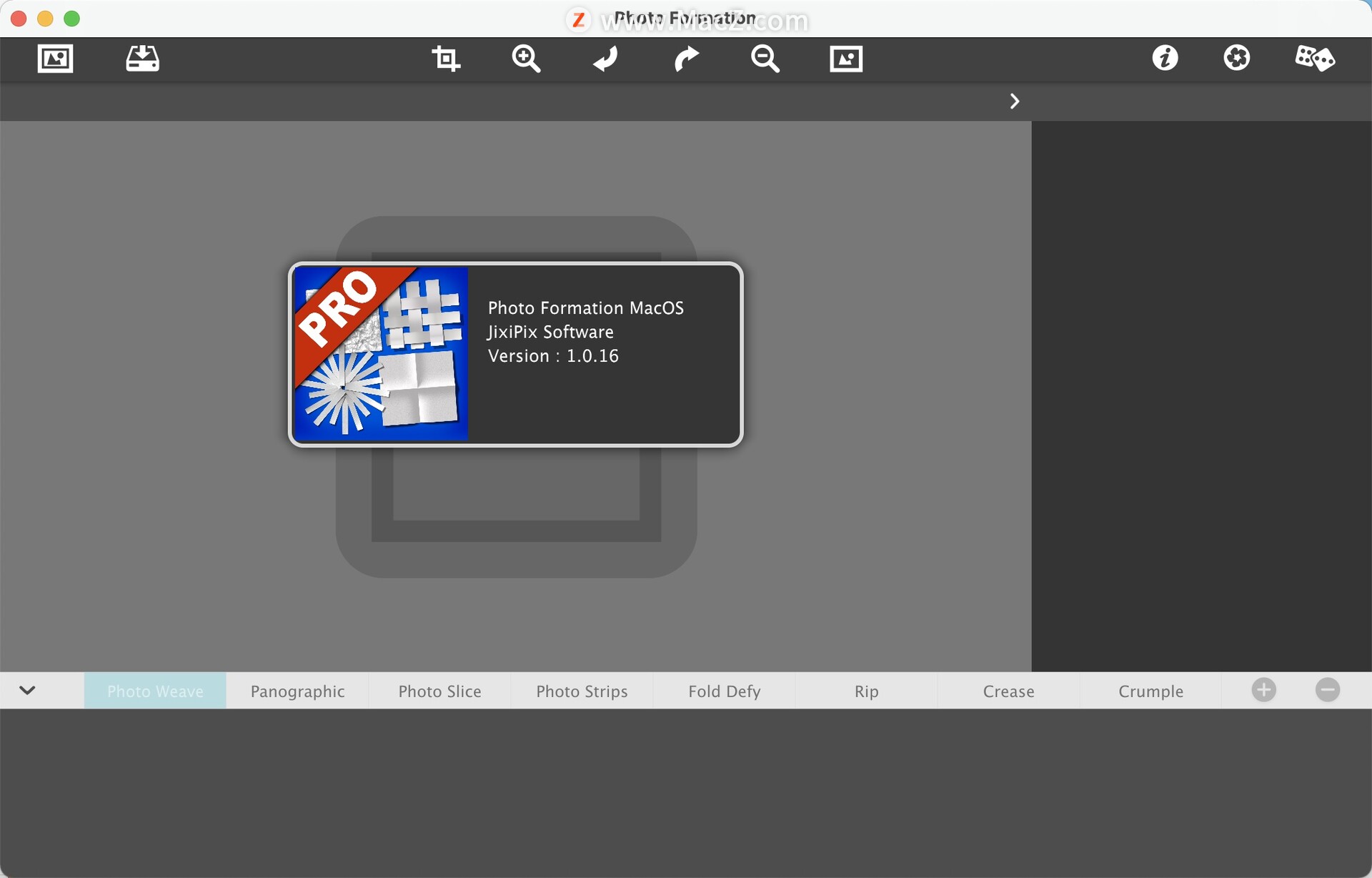Fit the image to the screen
Image resolution: width=1372 pixels, height=878 pixels.
(846, 59)
